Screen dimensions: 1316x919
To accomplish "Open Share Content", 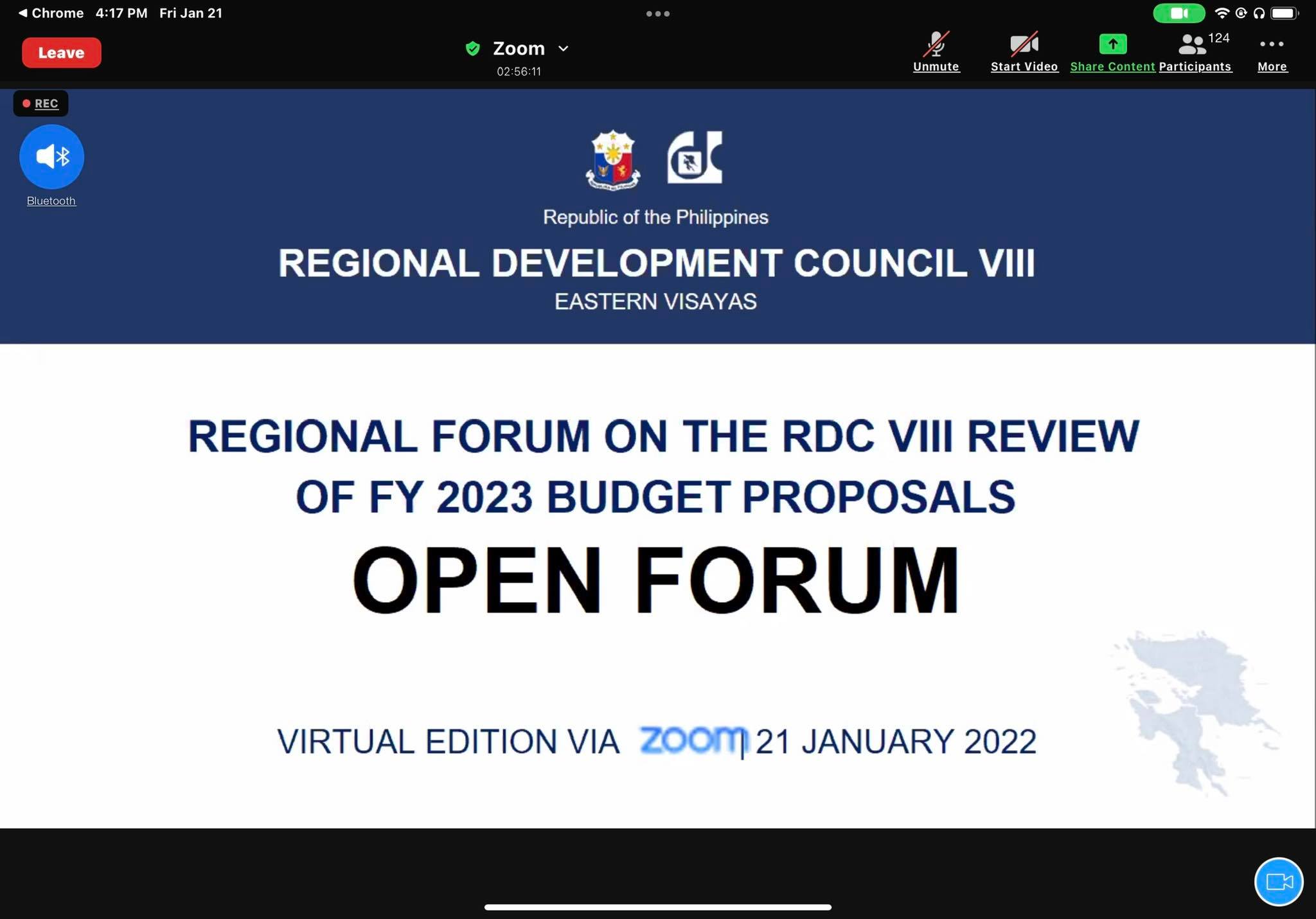I will coord(1112,52).
